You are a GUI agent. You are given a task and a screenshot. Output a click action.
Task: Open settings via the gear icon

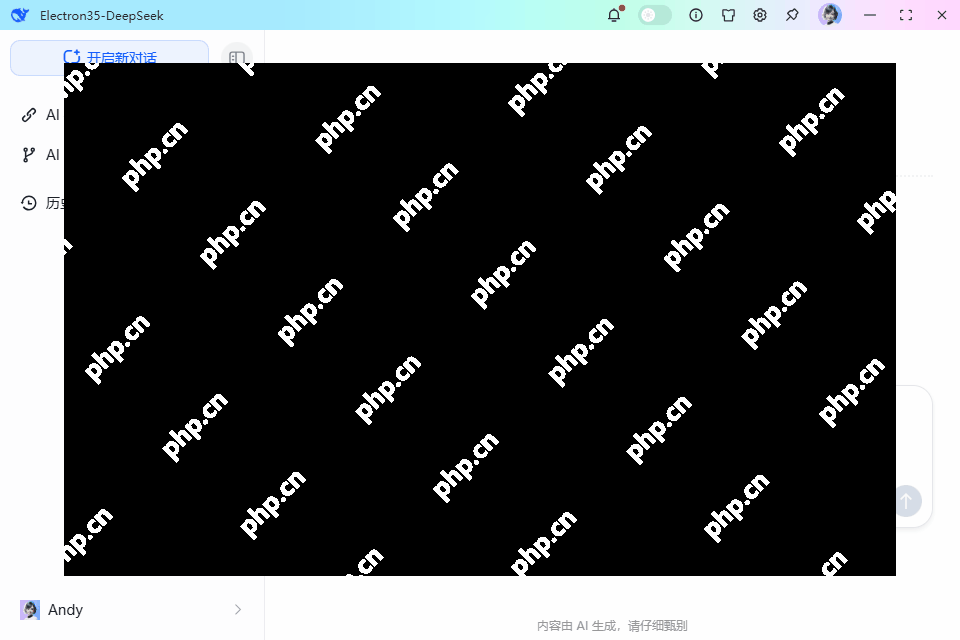(x=760, y=15)
